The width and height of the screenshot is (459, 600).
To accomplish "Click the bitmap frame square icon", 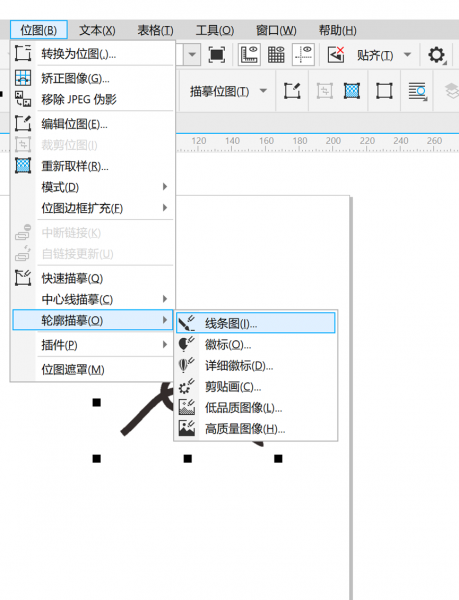I will click(384, 91).
